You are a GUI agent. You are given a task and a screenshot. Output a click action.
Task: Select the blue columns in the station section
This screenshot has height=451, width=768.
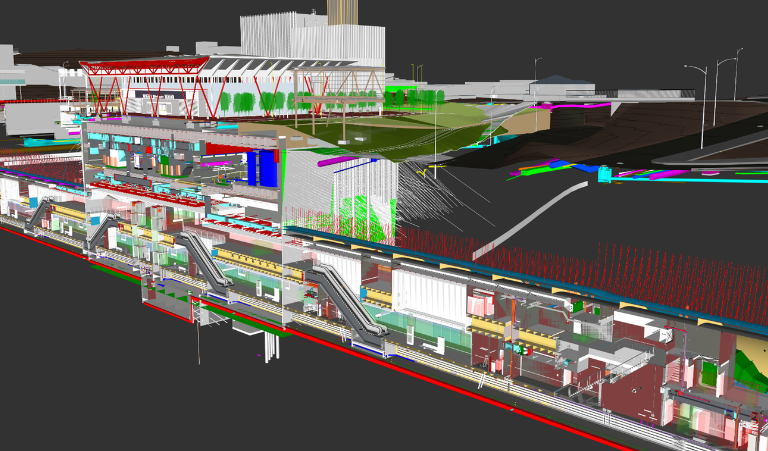[263, 168]
